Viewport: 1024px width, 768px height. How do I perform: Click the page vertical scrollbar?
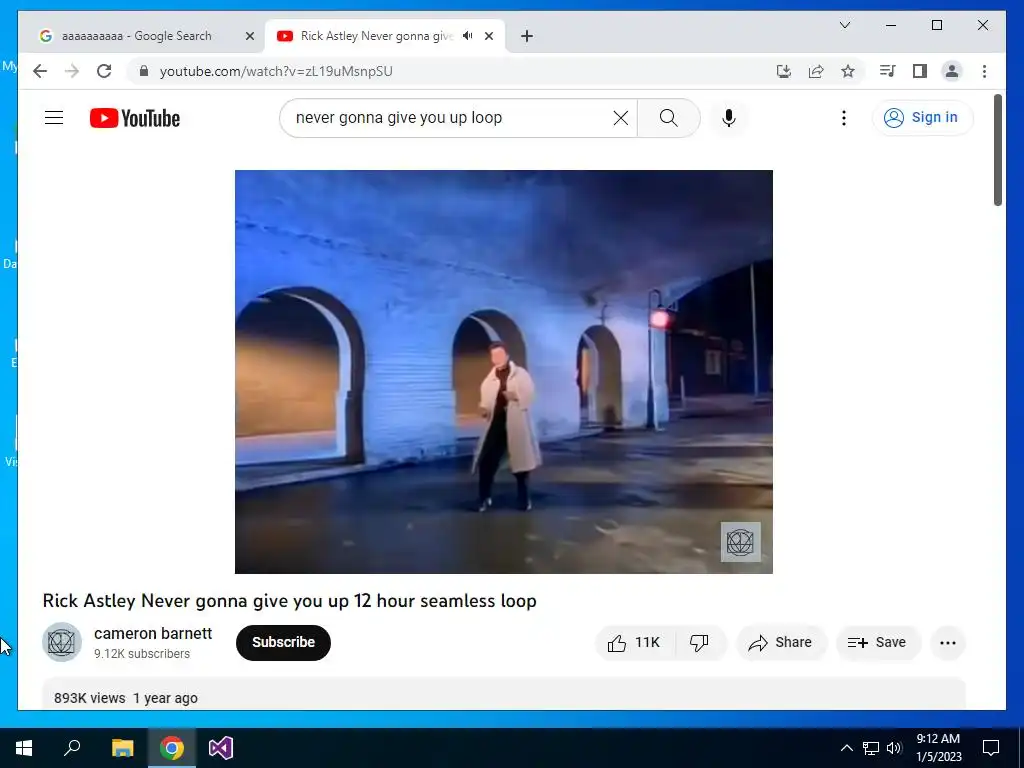997,150
